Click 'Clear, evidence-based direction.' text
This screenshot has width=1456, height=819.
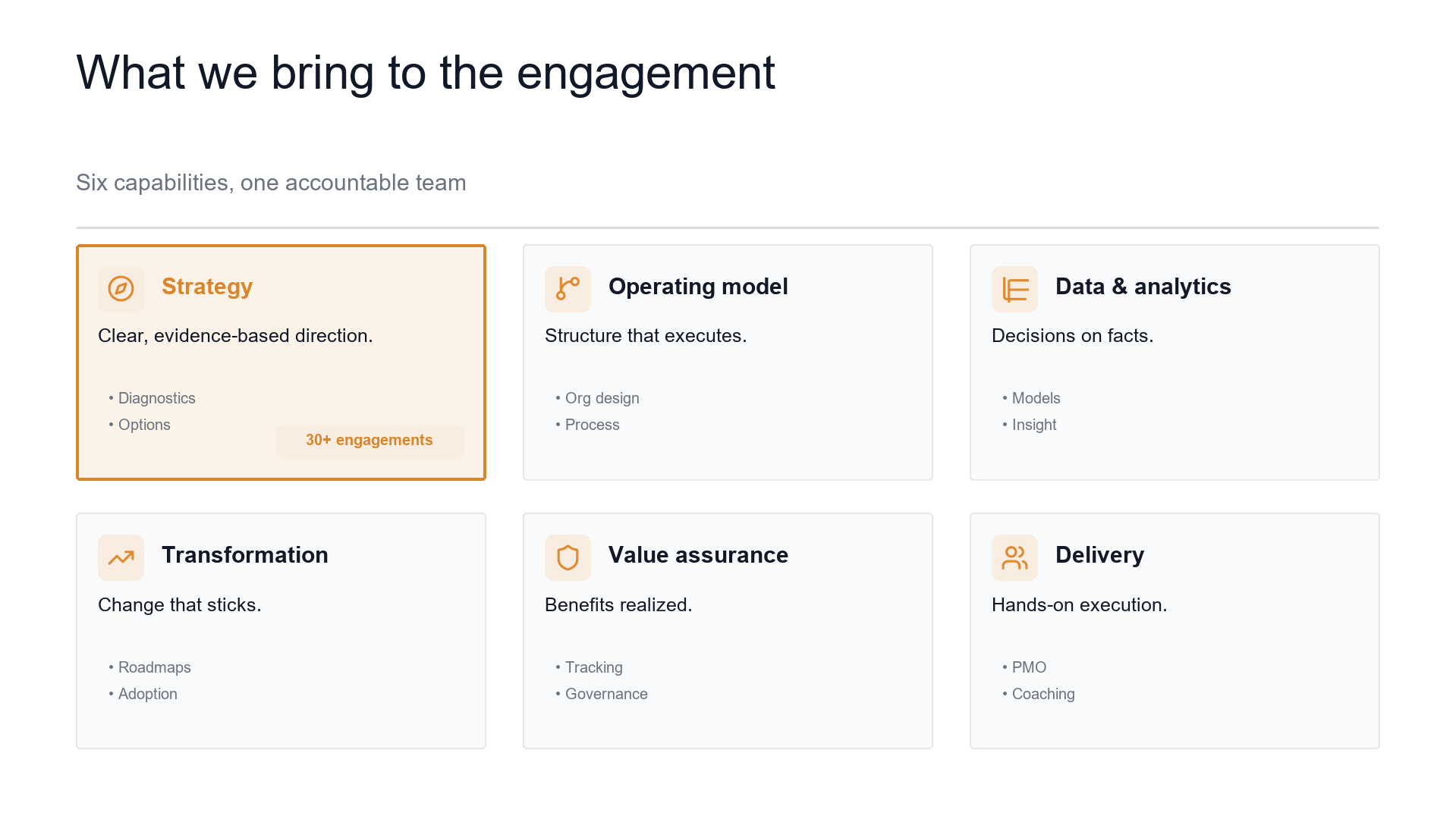click(235, 336)
